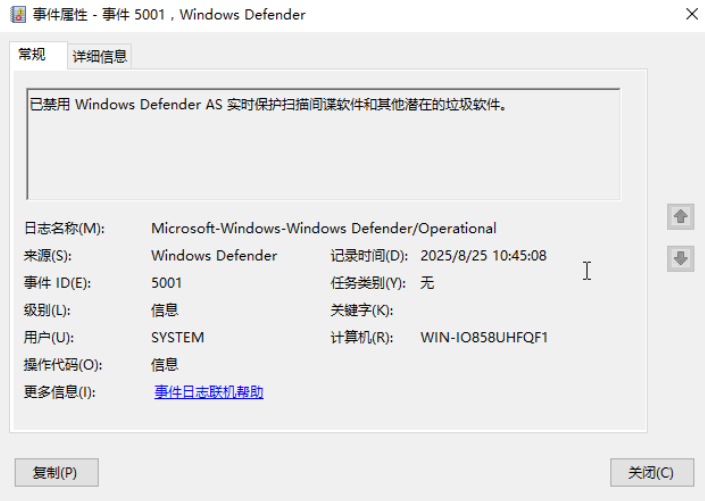Click the 用户(U) label
Image resolution: width=705 pixels, height=501 pixels.
(49, 338)
